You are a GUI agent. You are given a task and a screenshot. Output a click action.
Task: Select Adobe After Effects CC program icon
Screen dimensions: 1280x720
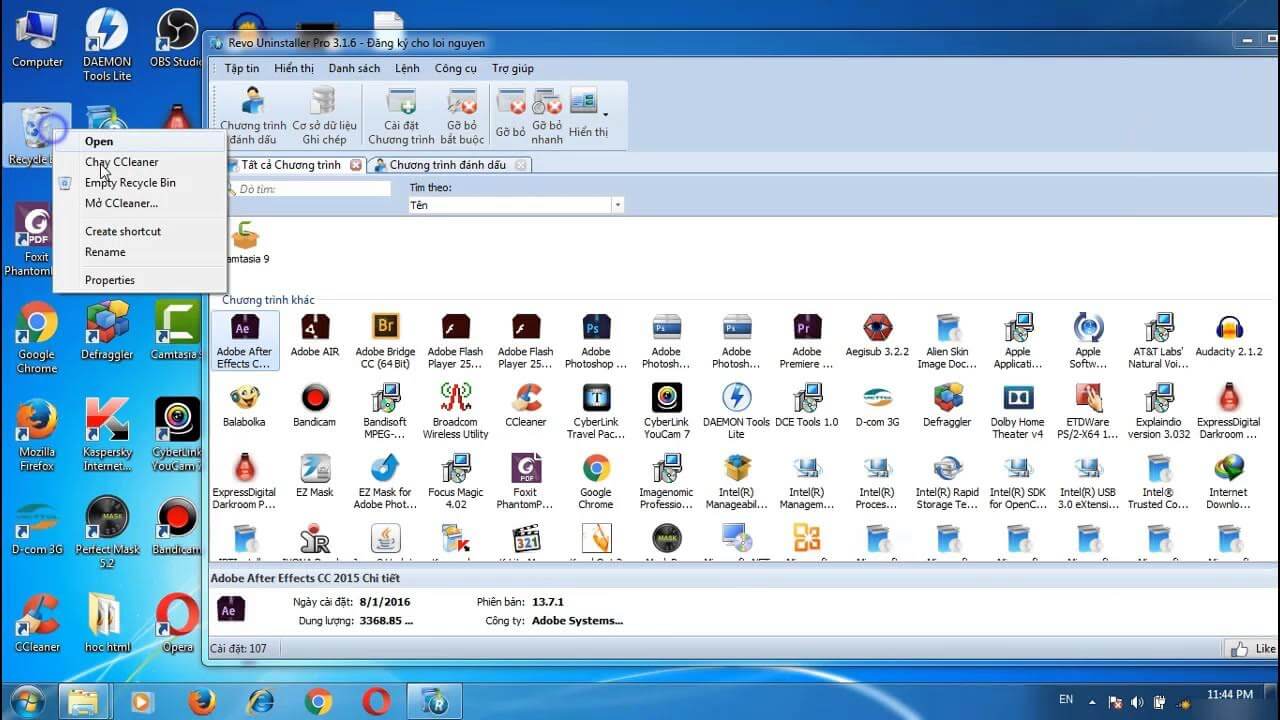click(245, 340)
